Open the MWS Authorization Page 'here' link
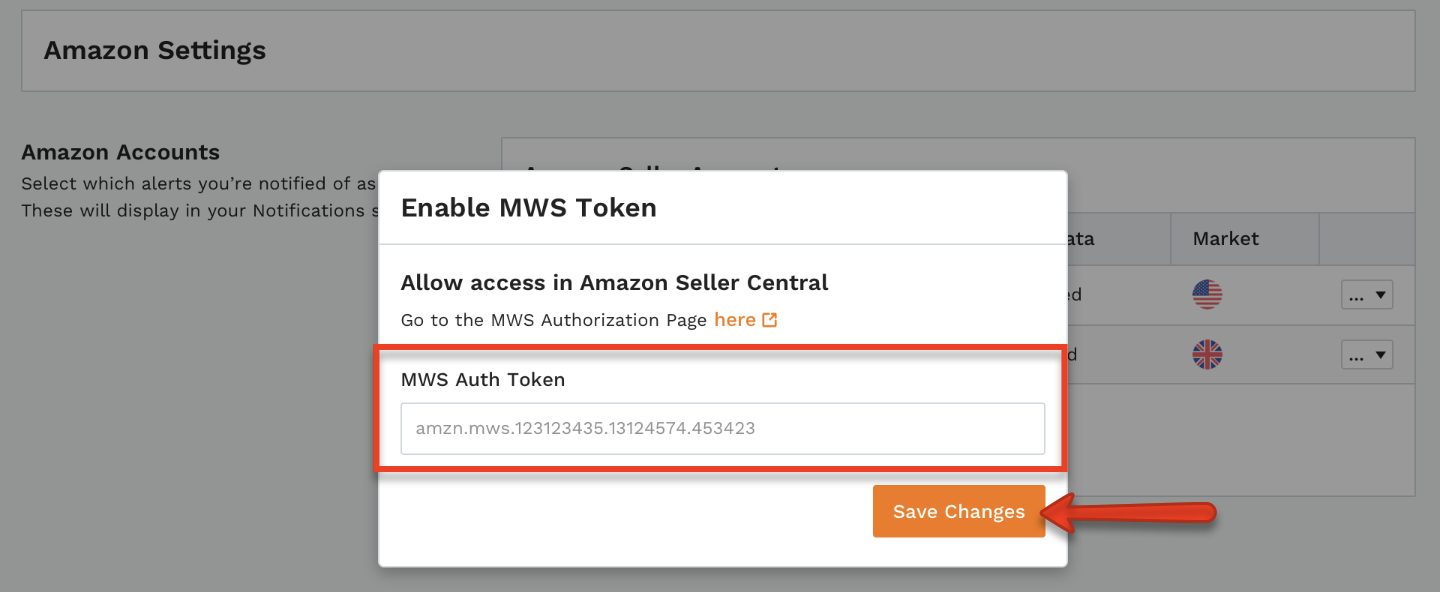The image size is (1440, 592). [x=735, y=320]
